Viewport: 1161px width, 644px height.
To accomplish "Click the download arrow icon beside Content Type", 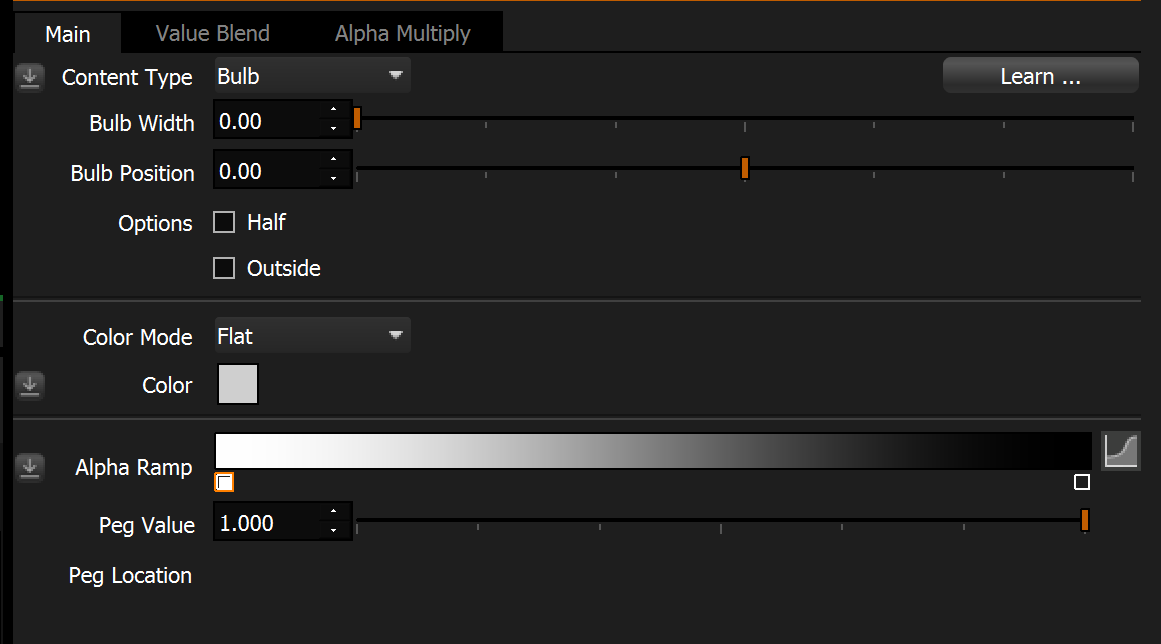I will point(30,77).
